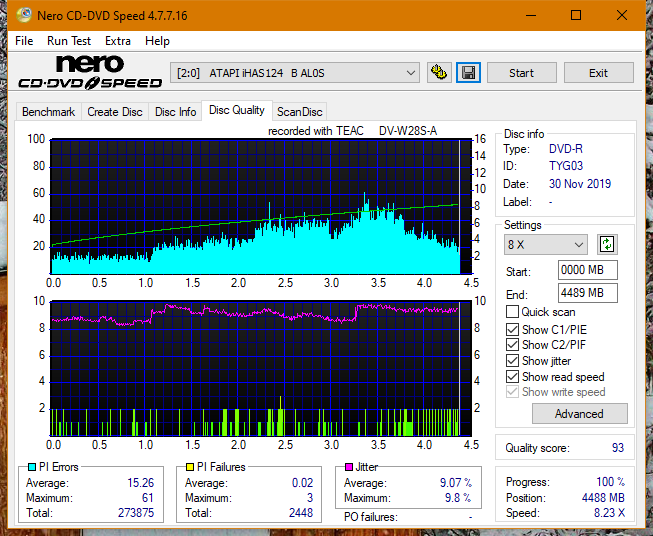Click the Jitter average 9.07 %

click(456, 483)
